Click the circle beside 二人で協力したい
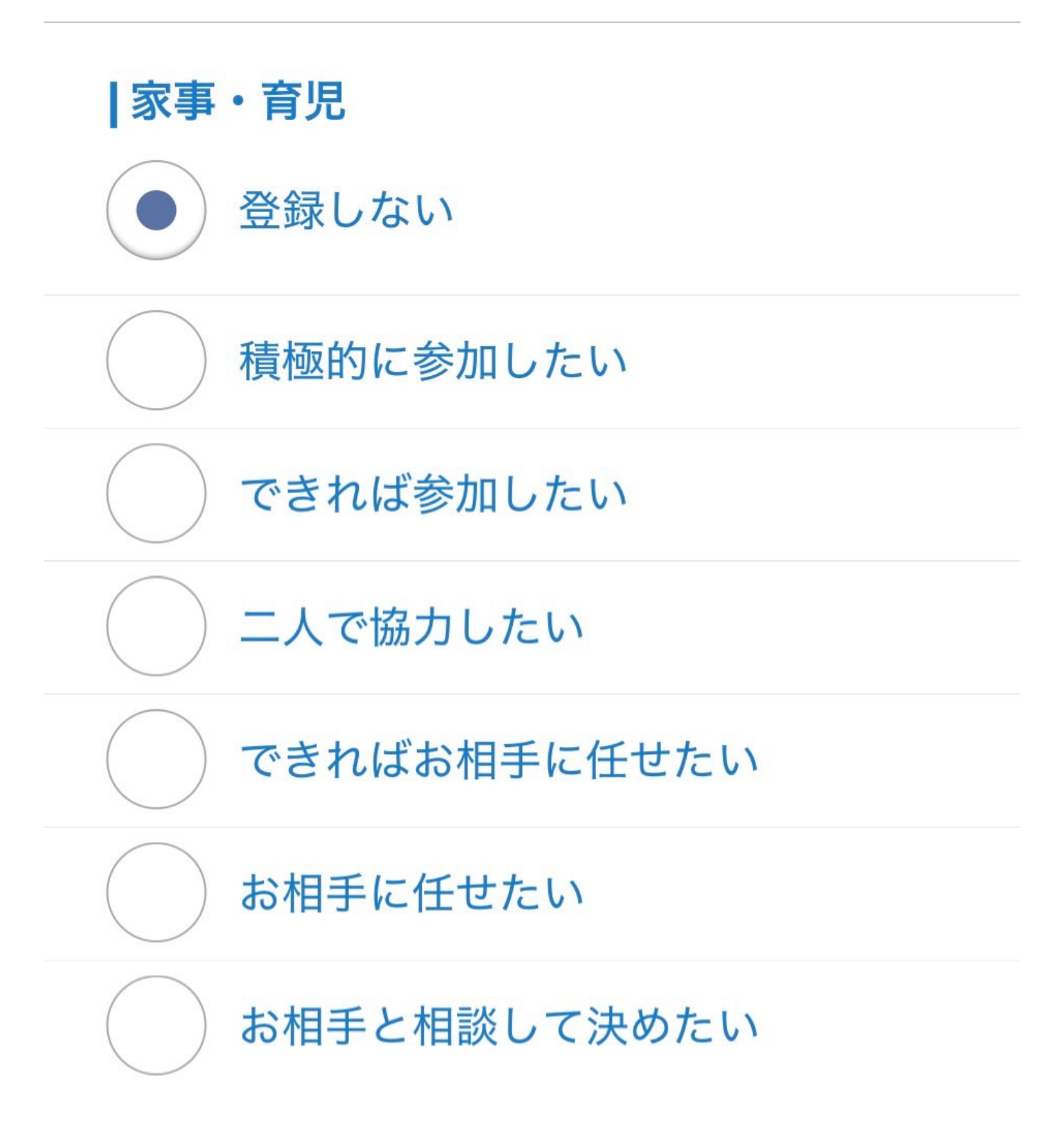The width and height of the screenshot is (1064, 1135). [156, 628]
